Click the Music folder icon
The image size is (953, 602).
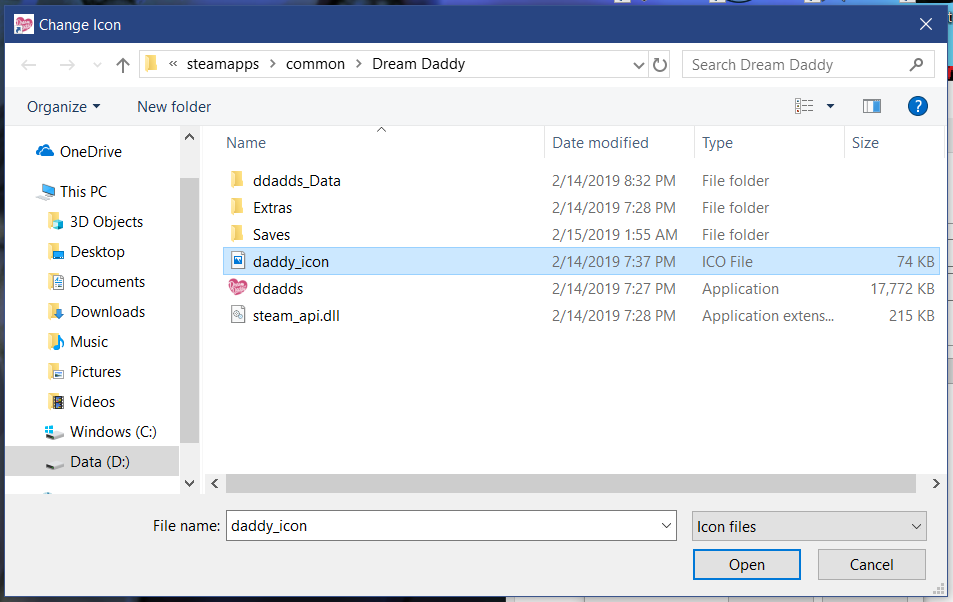pos(56,342)
